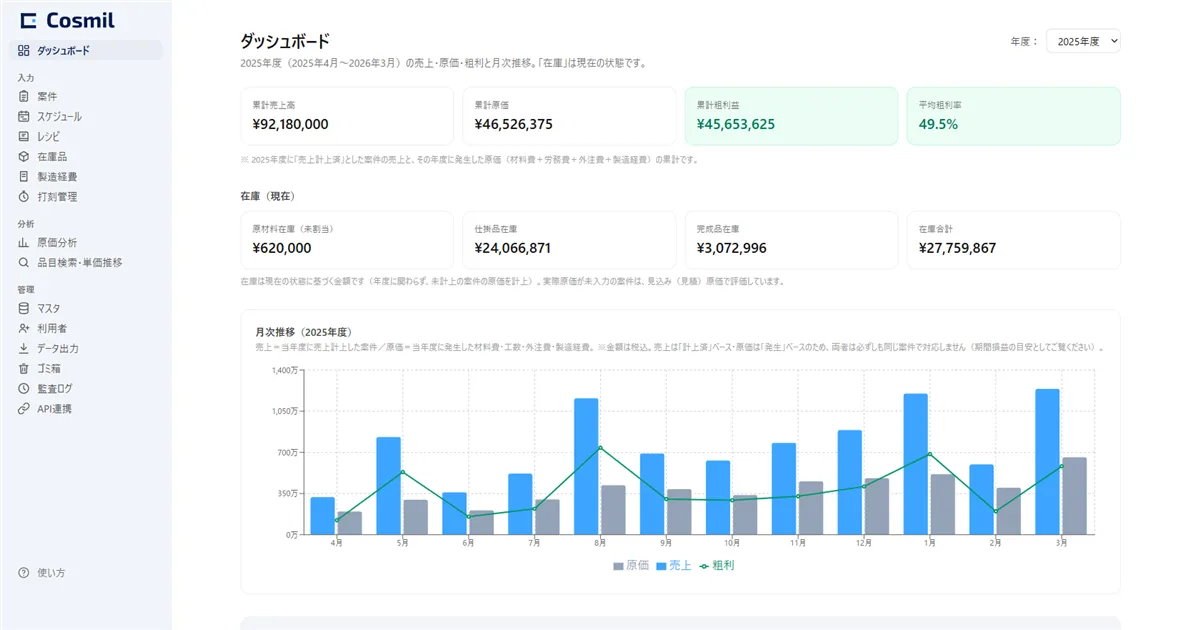Click the box icon for 在庫品

24,157
